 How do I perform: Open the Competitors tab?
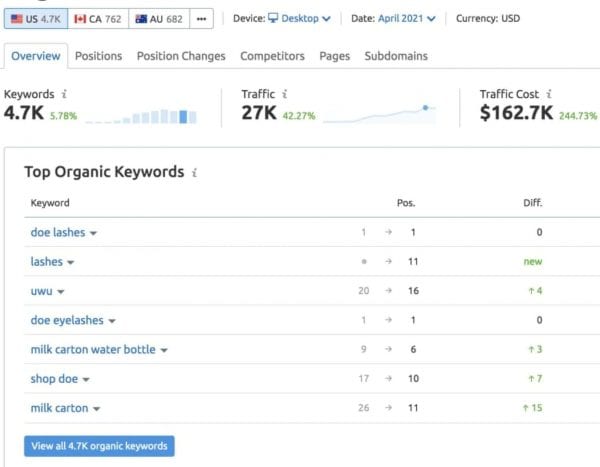(x=272, y=56)
